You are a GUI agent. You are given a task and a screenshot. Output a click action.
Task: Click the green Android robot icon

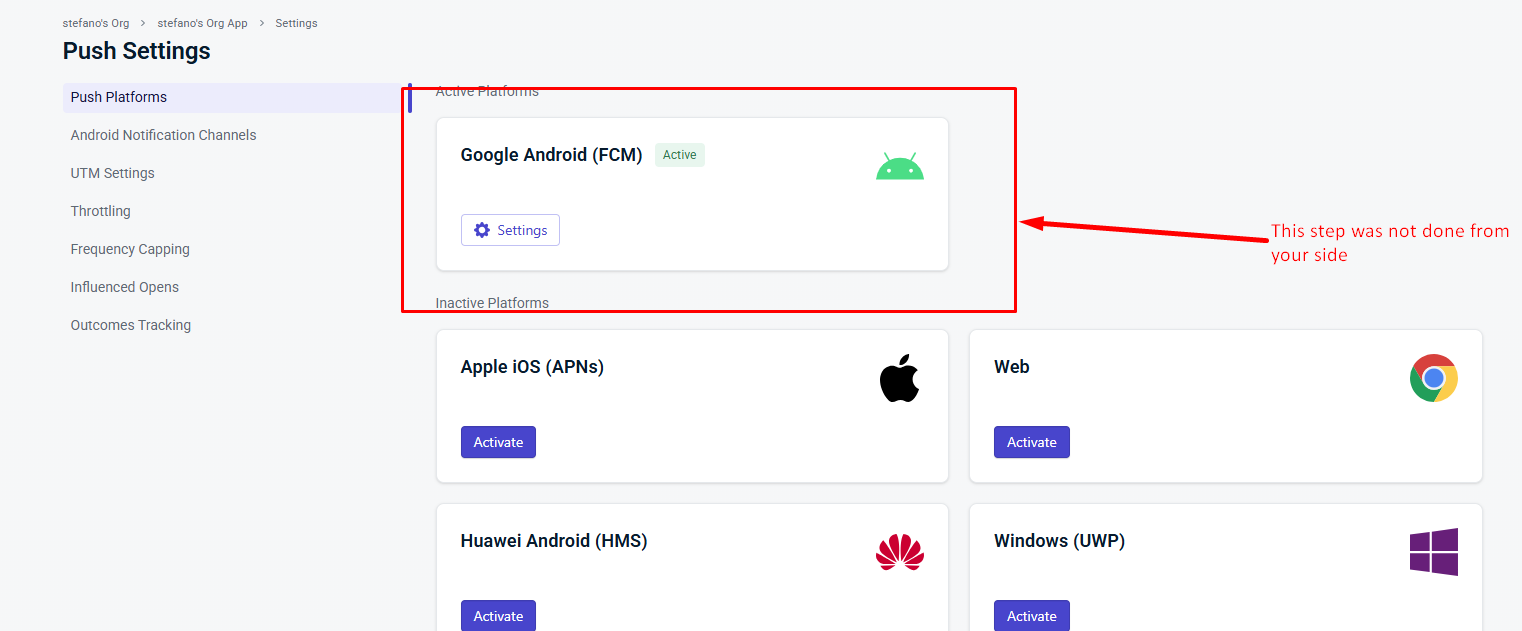click(900, 167)
